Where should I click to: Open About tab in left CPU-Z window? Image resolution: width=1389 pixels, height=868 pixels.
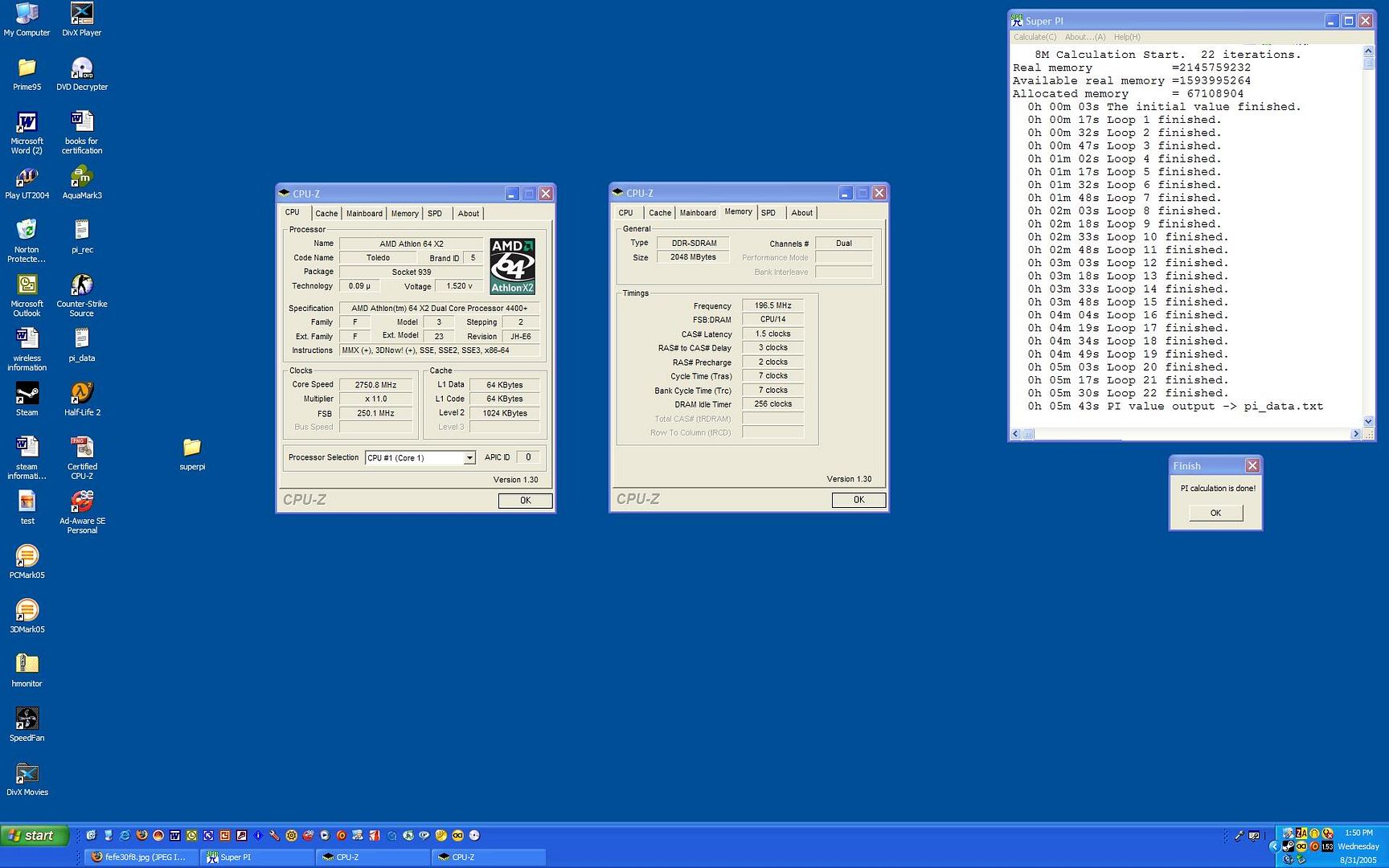[469, 214]
